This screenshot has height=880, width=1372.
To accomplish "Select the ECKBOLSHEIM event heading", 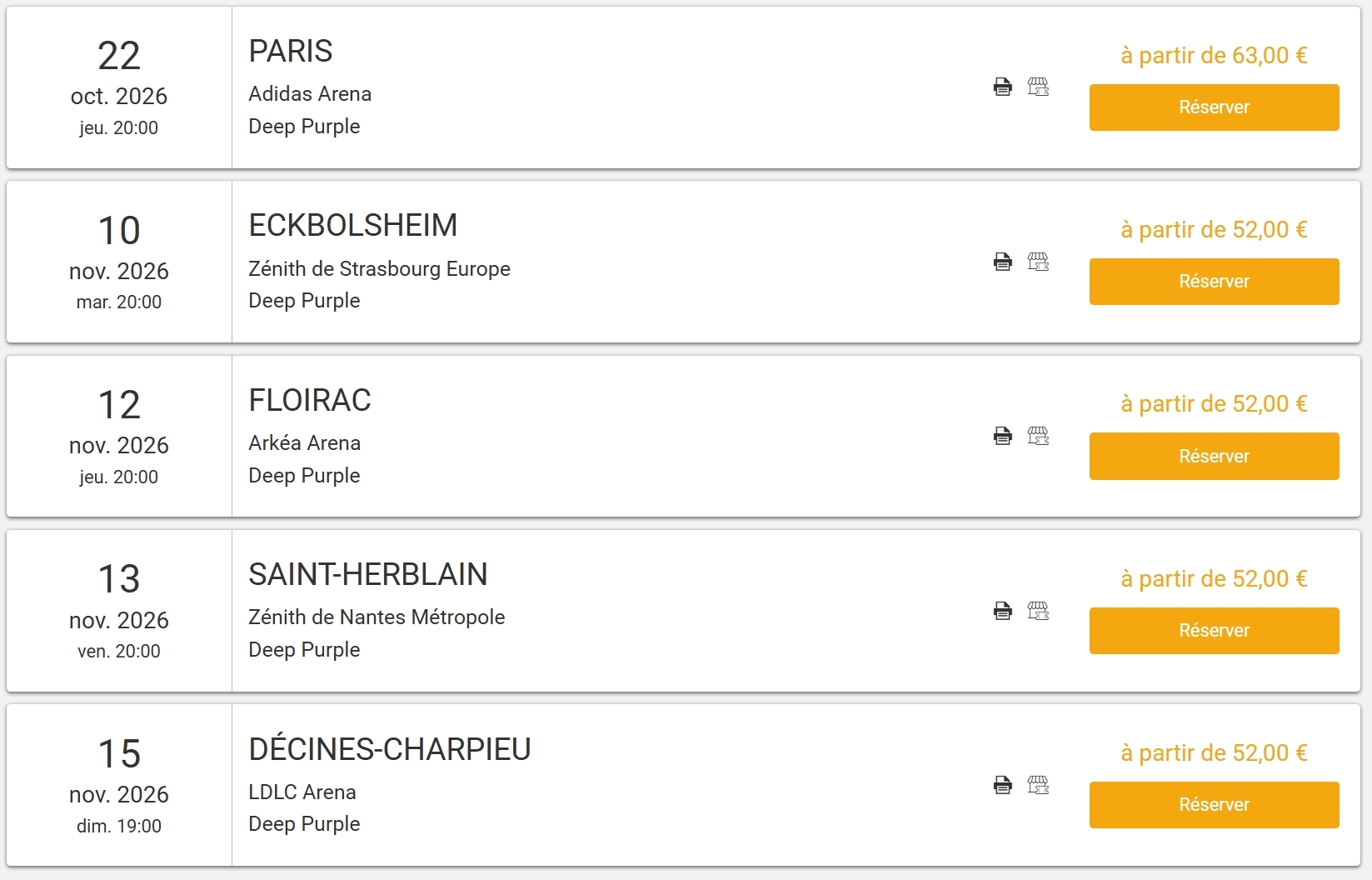I will point(353,226).
